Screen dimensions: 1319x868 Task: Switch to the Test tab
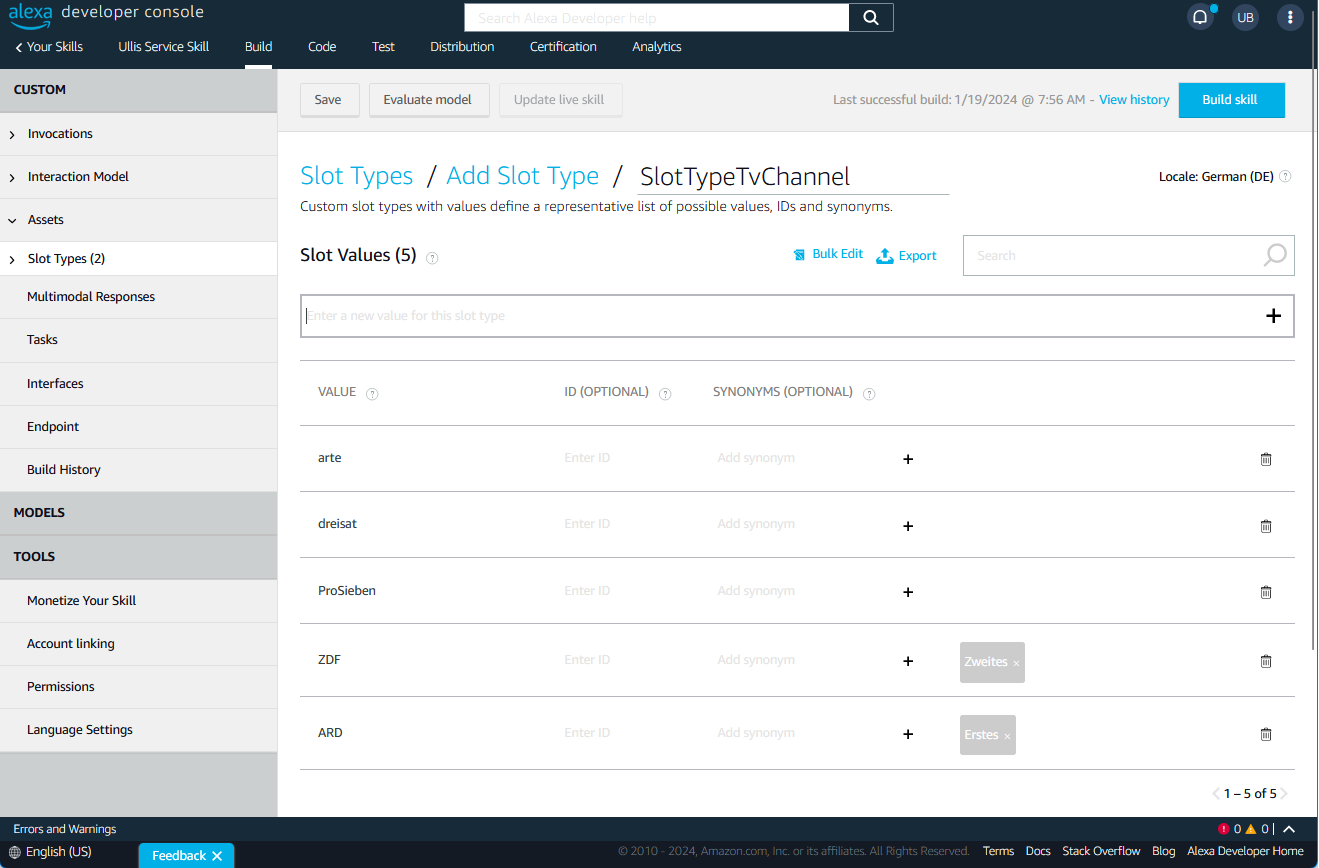point(383,47)
